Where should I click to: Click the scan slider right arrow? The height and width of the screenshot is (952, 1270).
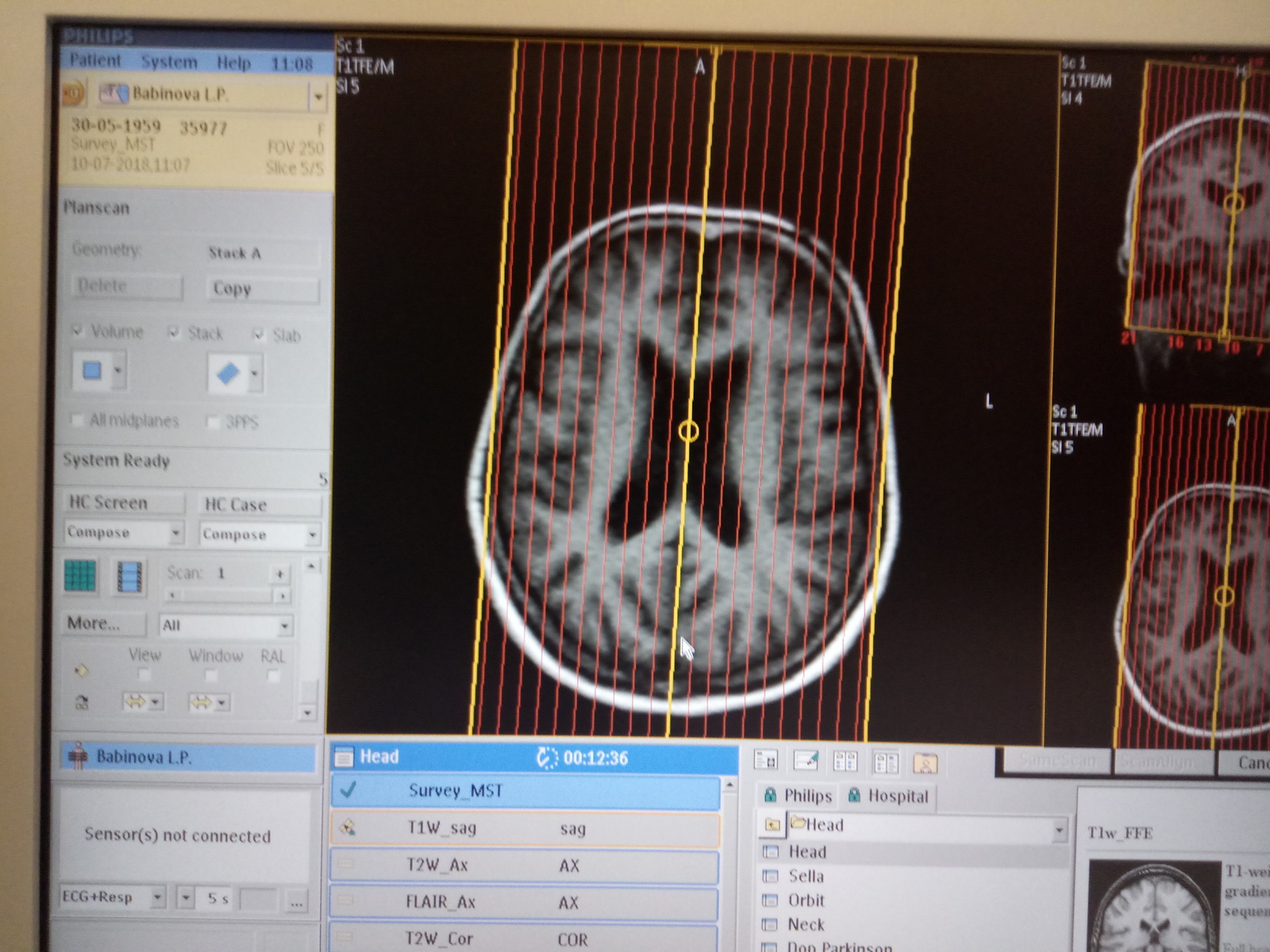[281, 595]
